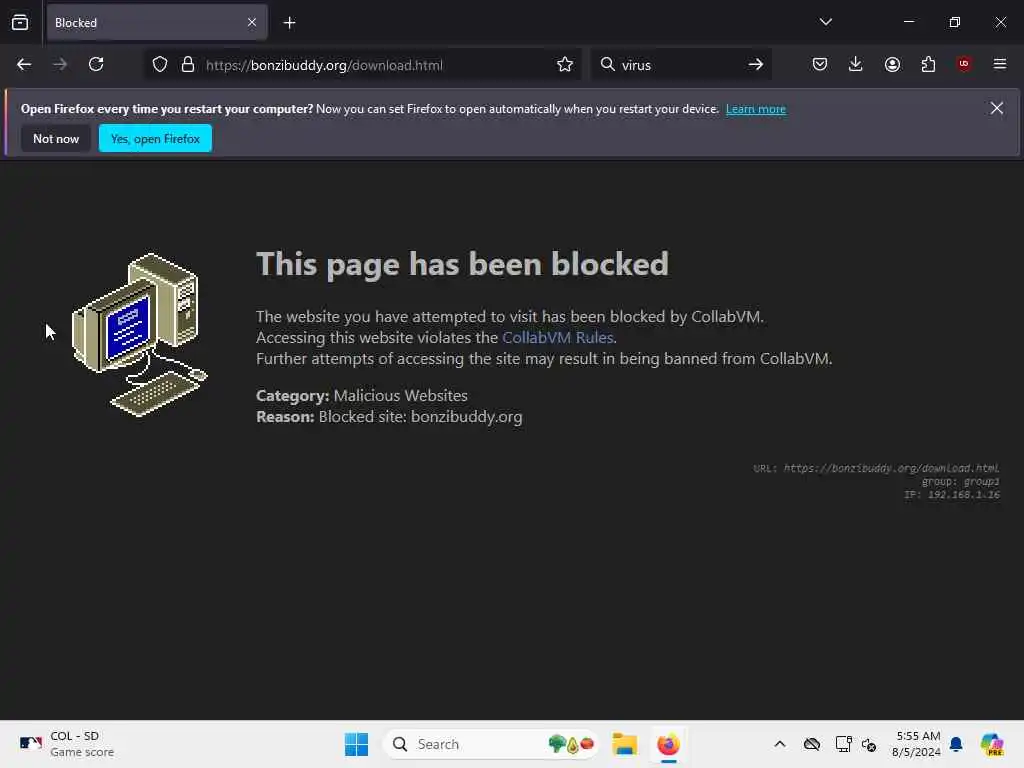
Task: Close the Blocked tab
Action: 251,23
